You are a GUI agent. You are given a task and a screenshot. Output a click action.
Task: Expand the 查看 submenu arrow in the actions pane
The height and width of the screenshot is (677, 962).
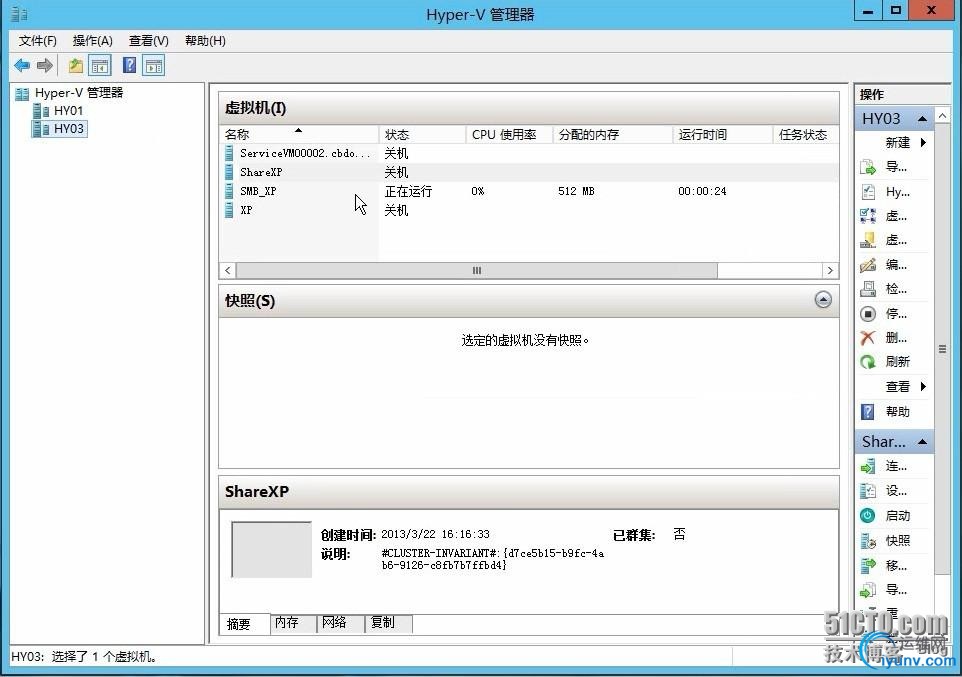click(x=923, y=387)
